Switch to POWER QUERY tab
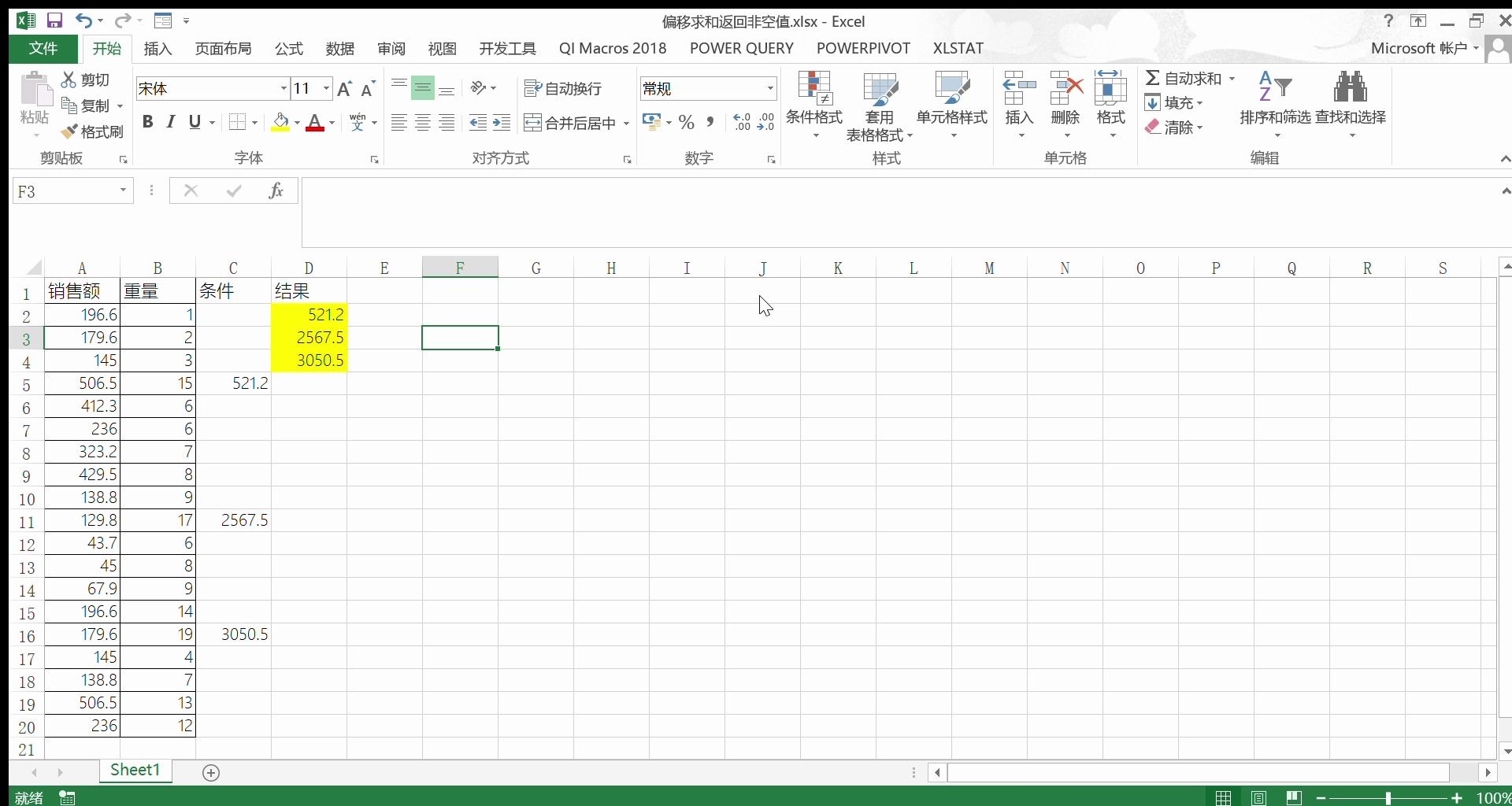 tap(742, 49)
